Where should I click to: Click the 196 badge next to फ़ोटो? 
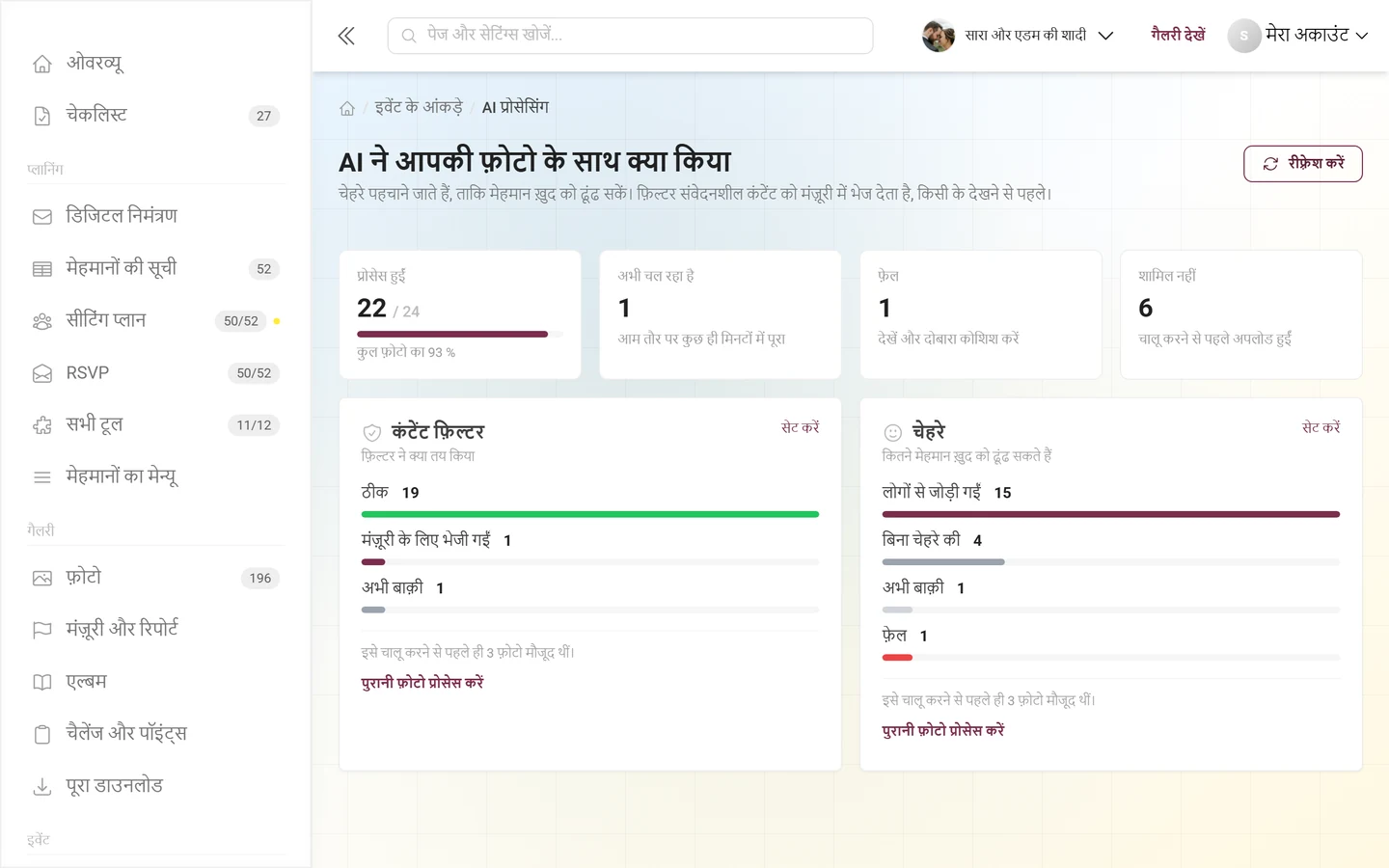(260, 579)
